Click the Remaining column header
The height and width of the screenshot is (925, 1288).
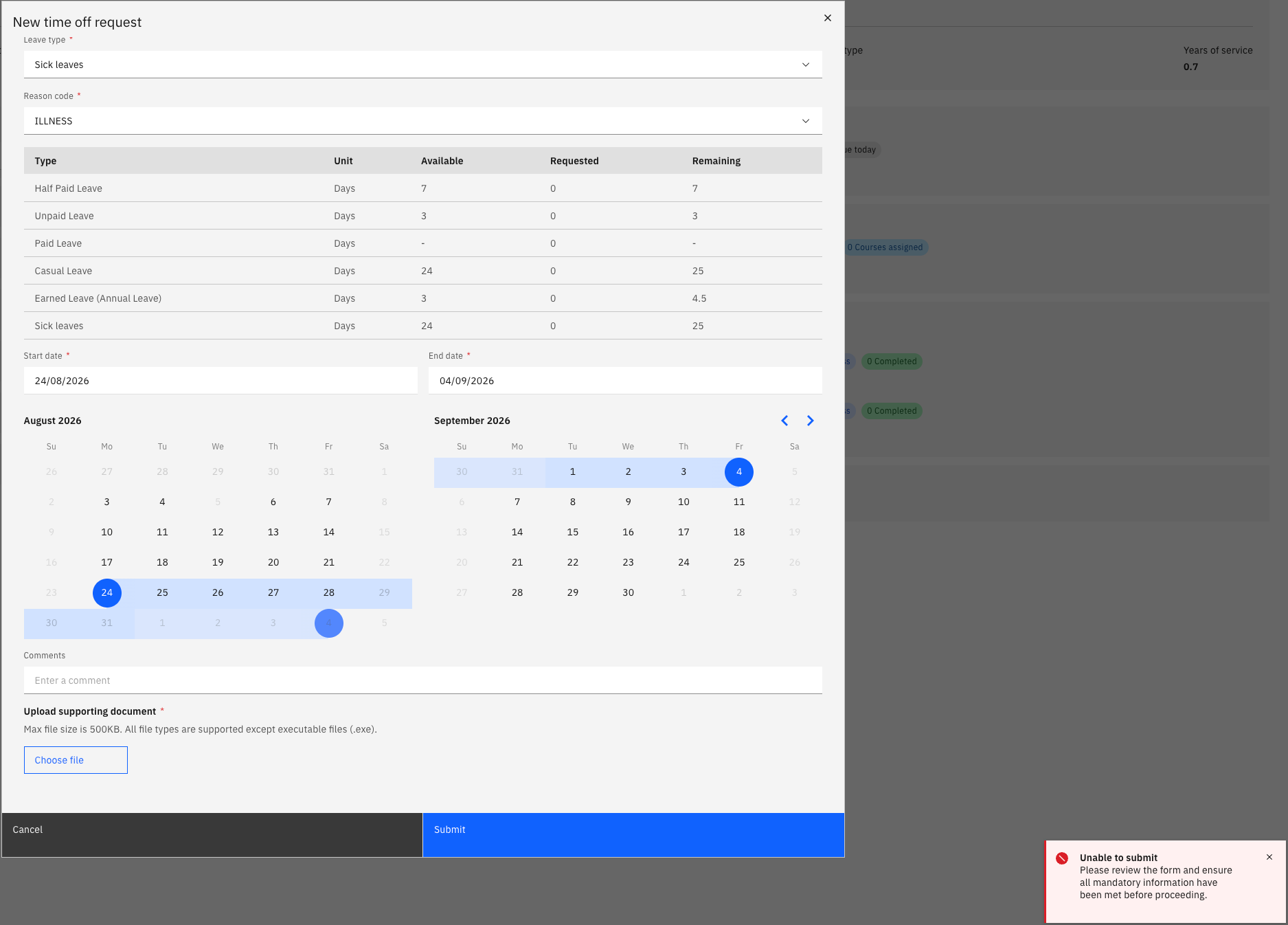coord(716,161)
